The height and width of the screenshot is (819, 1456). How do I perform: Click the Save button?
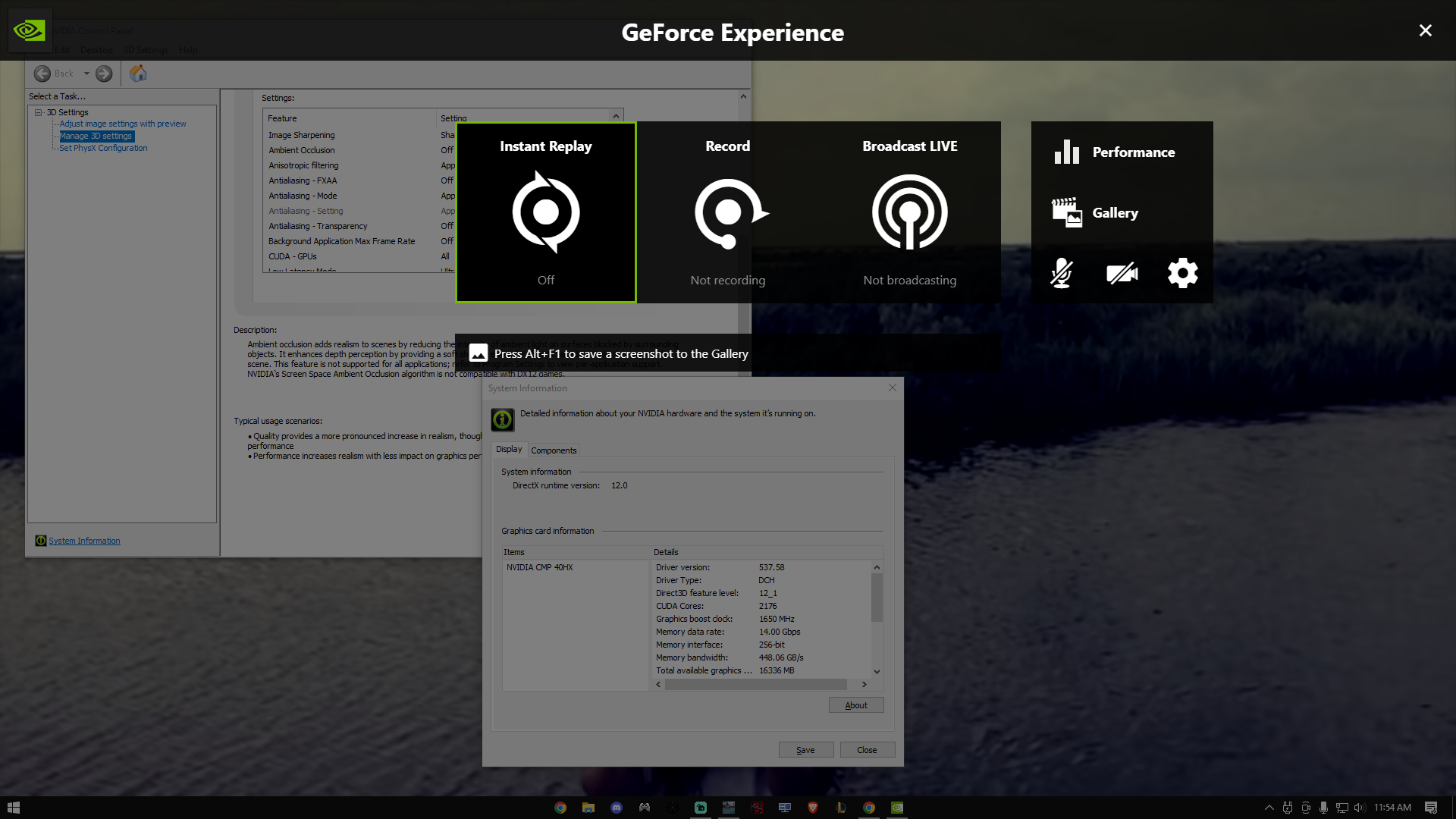[804, 749]
